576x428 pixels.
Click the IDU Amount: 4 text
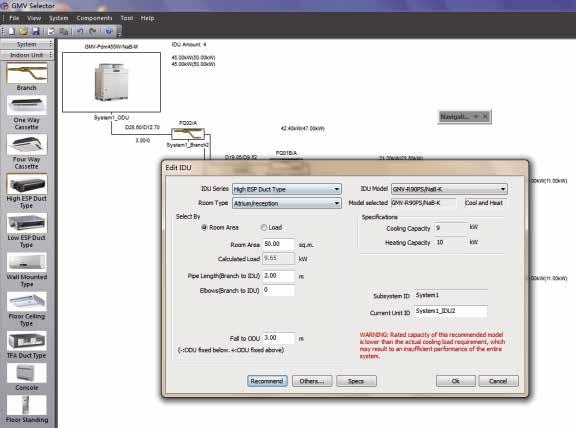pyautogui.click(x=189, y=44)
